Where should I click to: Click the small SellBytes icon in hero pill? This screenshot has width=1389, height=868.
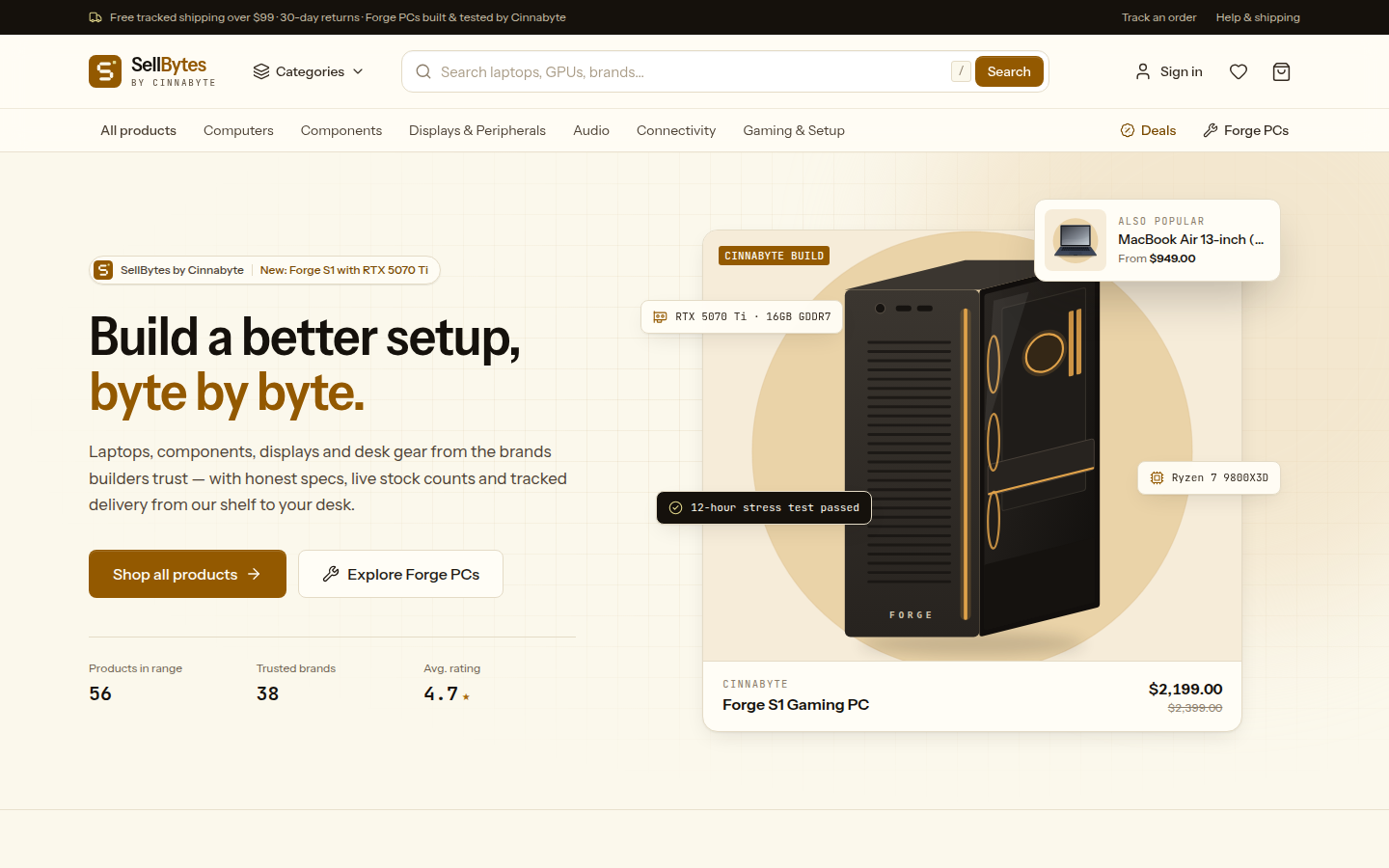pos(103,270)
